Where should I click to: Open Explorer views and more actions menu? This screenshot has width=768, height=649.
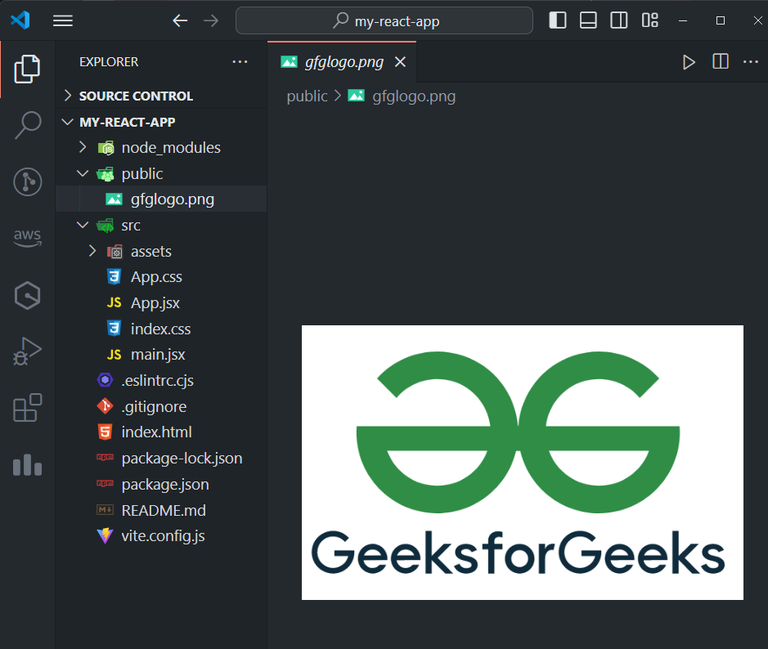click(240, 62)
